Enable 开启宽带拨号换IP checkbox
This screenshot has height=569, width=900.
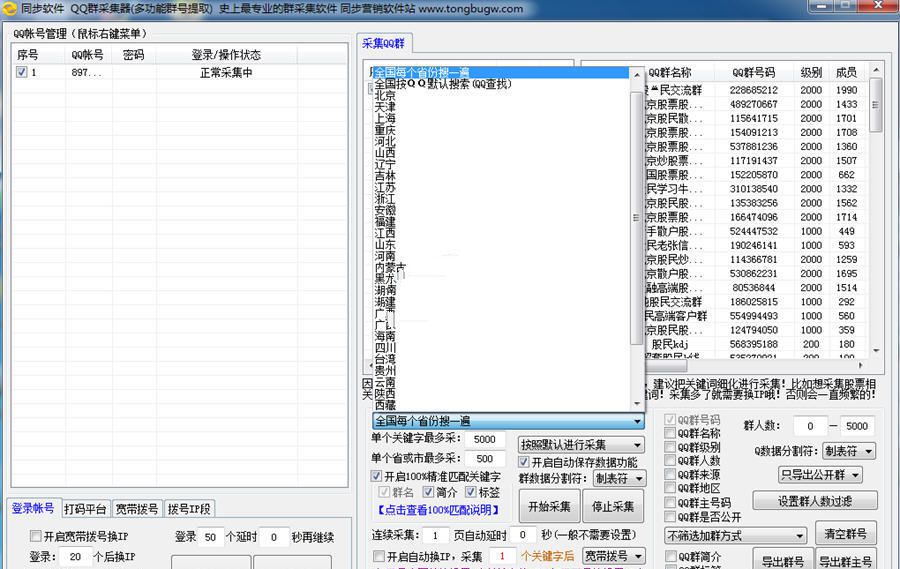tap(36, 536)
